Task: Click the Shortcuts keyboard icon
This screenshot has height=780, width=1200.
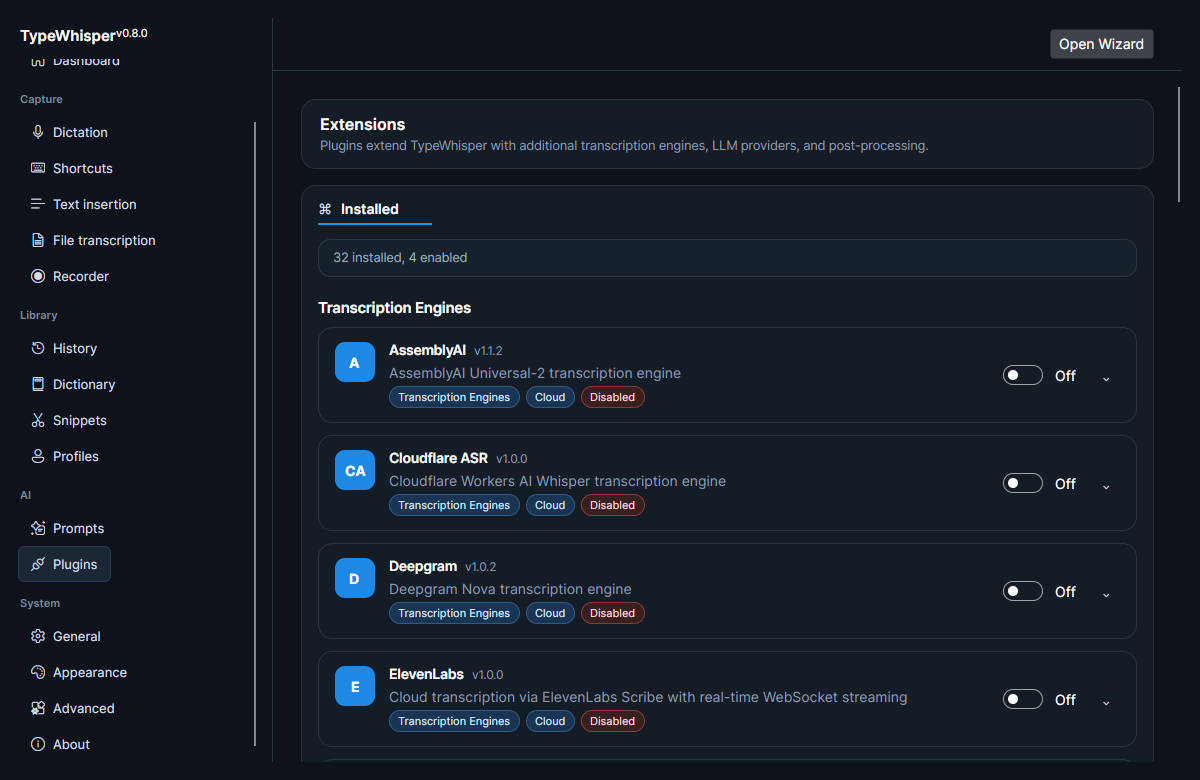Action: [x=38, y=168]
